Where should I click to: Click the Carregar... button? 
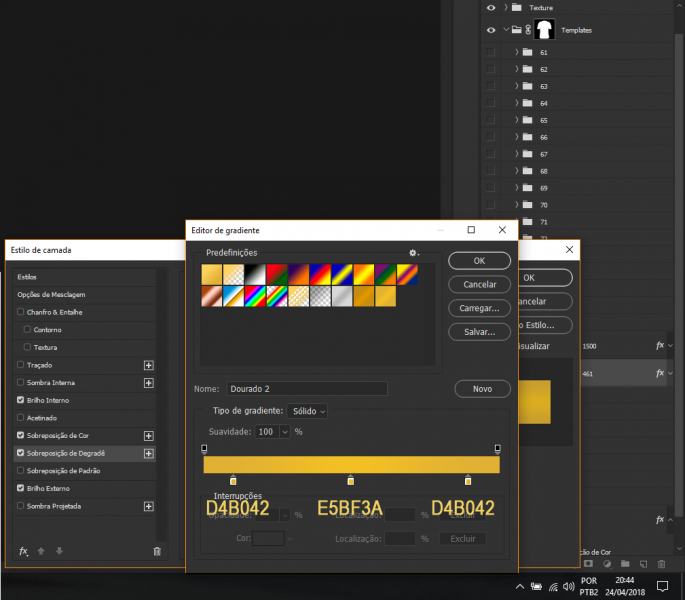(x=479, y=308)
